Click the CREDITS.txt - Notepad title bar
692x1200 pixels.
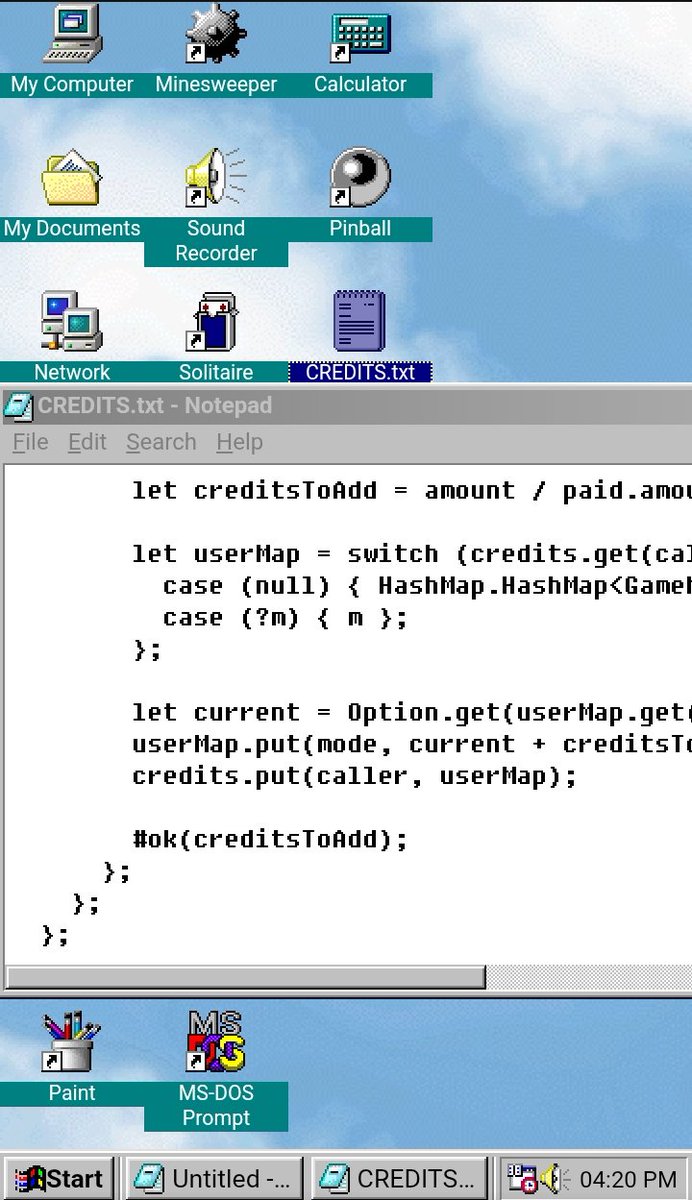click(x=346, y=406)
